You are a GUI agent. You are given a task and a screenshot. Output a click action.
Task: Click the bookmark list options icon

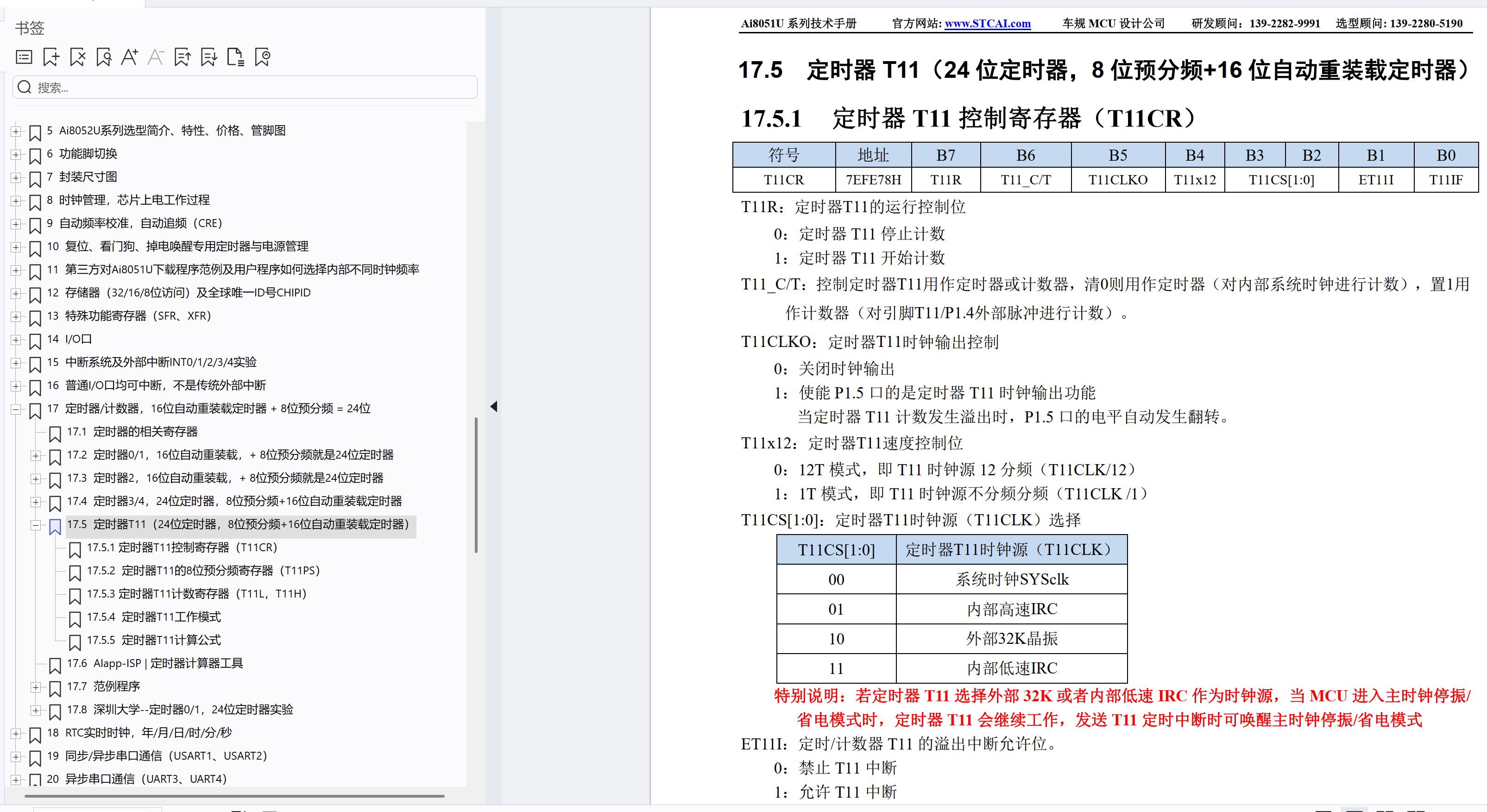pos(24,57)
